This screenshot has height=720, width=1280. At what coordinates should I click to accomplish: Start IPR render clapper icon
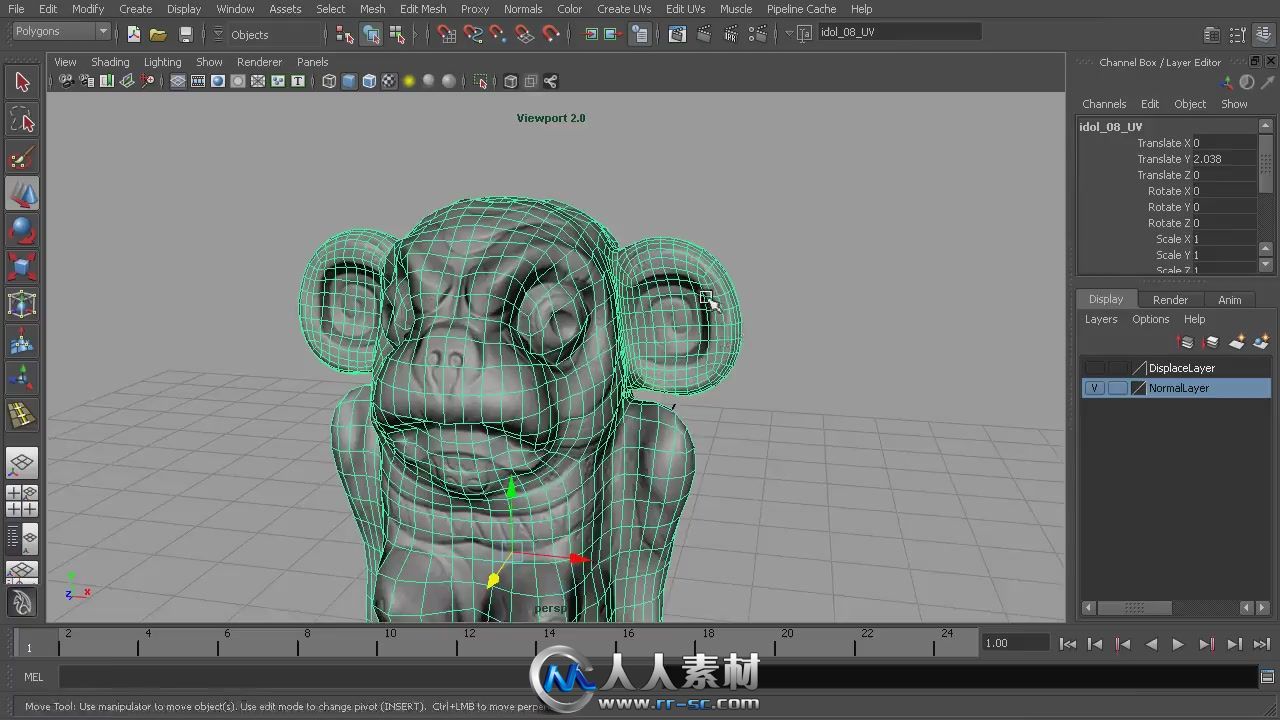(733, 34)
